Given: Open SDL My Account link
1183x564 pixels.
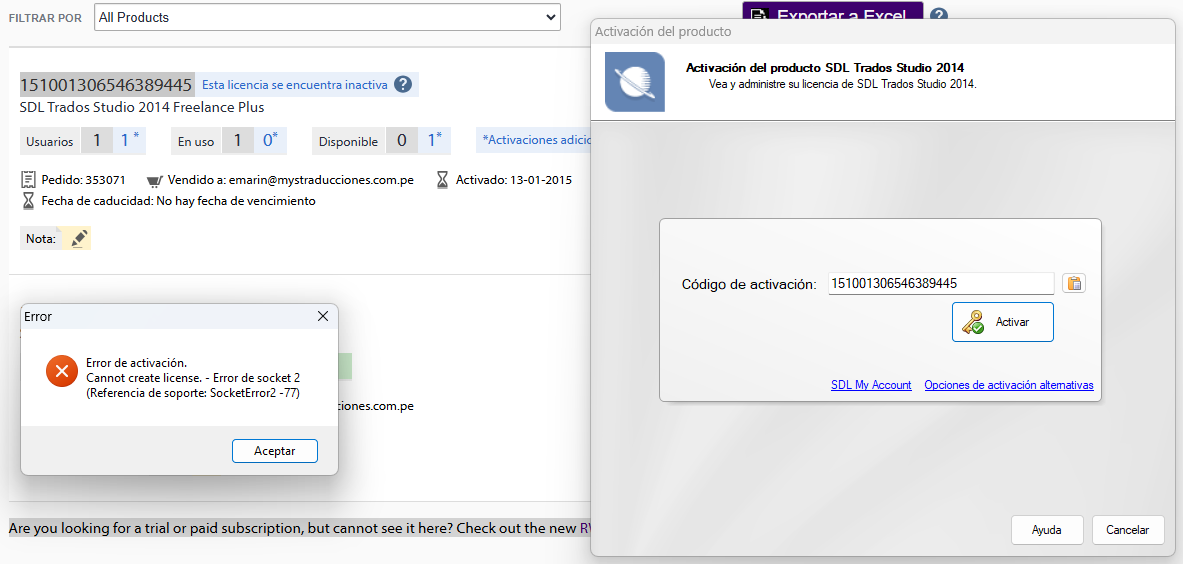Looking at the screenshot, I should tap(871, 385).
